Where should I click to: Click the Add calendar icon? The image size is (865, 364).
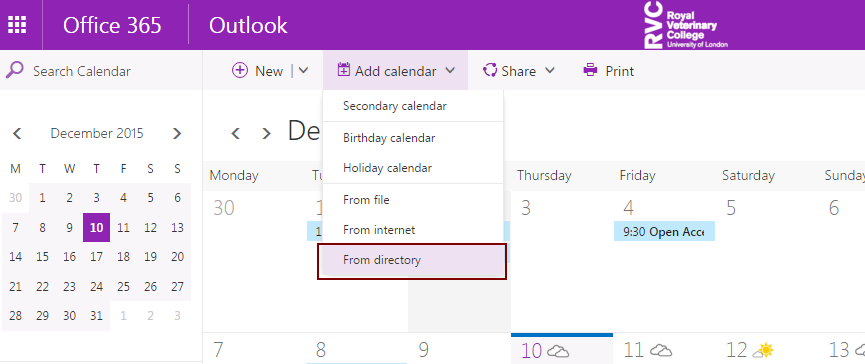pos(344,70)
